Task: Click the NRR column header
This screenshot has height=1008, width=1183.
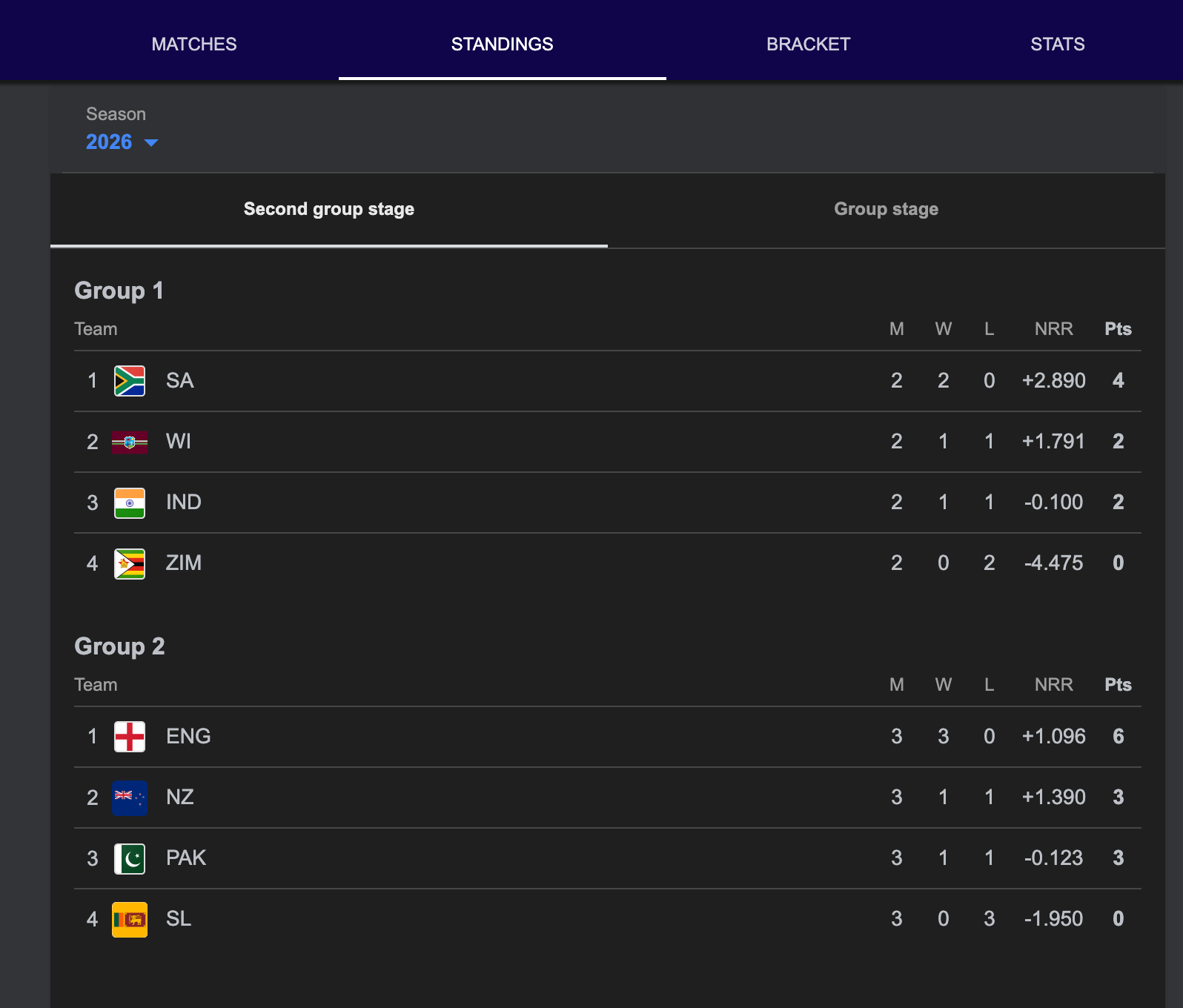Action: [1053, 329]
